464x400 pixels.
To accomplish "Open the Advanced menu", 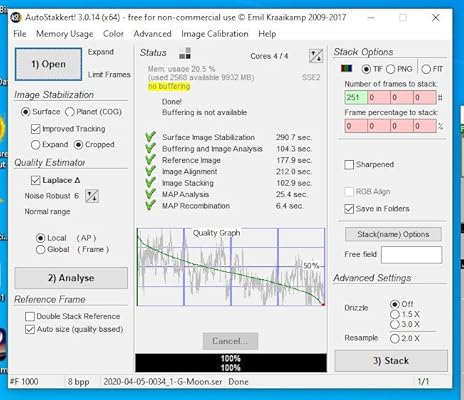I will pos(152,34).
